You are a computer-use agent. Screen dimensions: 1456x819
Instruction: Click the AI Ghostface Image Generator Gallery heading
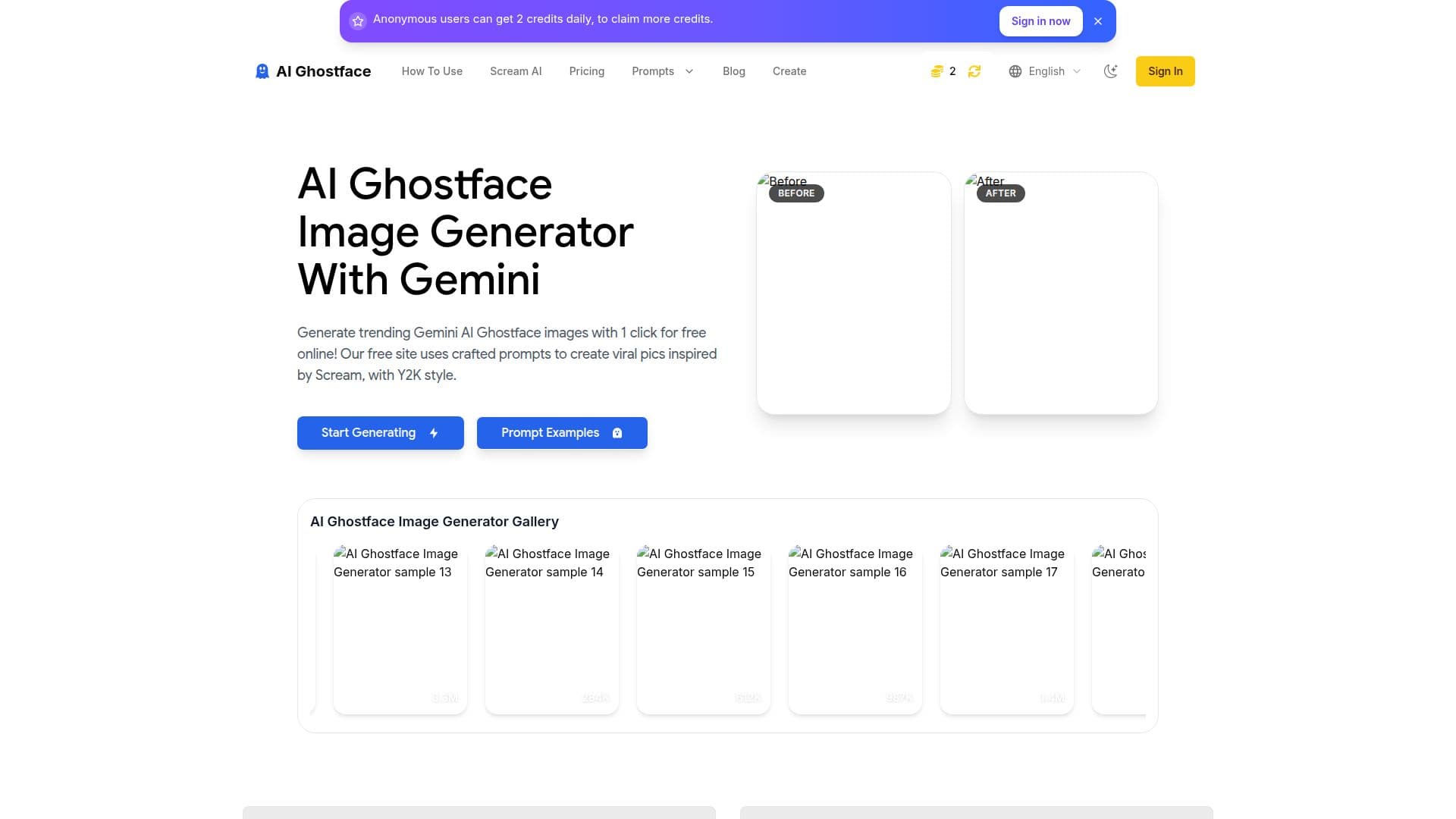pos(435,522)
